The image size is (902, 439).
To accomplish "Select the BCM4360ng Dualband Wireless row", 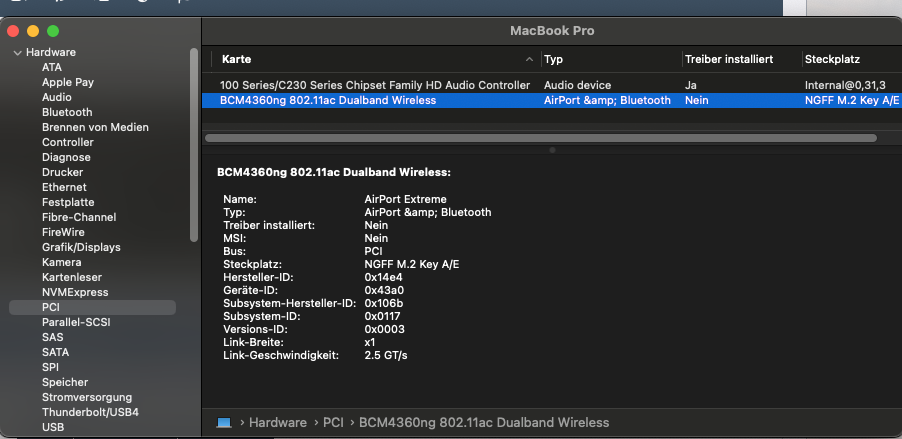I will (328, 100).
